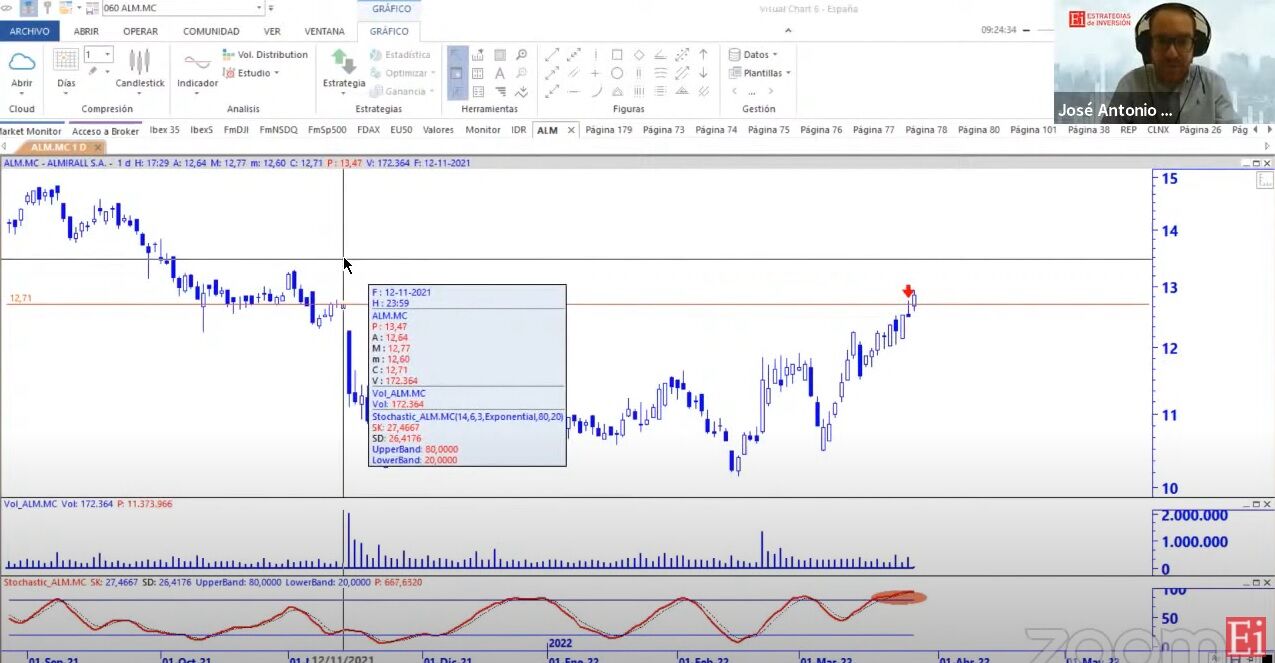Screen dimensions: 1275x663
Task: Toggle the middle highlighted window tool in Herramientas
Action: (456, 73)
